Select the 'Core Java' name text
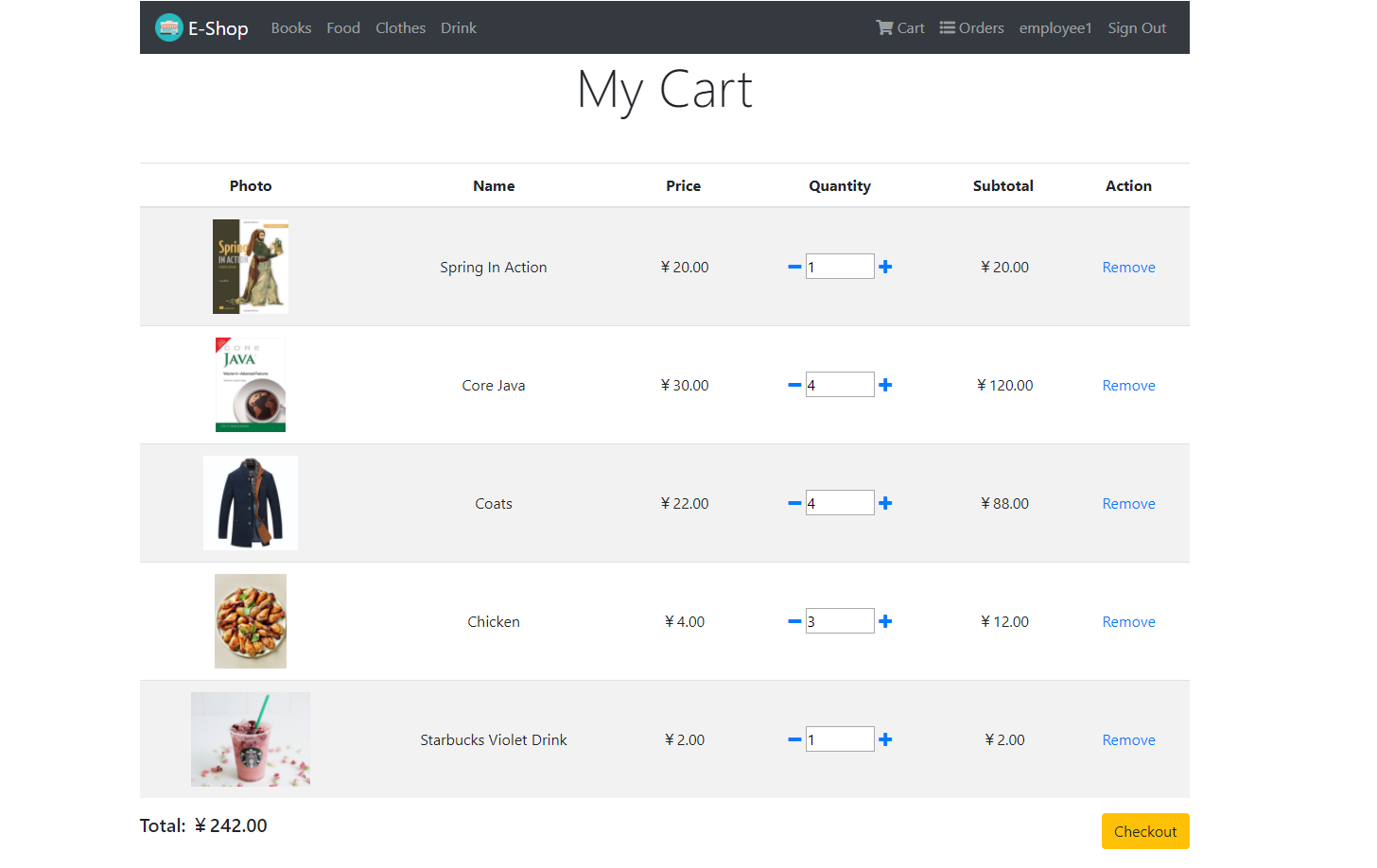This screenshot has width=1377, height=868. (x=494, y=385)
